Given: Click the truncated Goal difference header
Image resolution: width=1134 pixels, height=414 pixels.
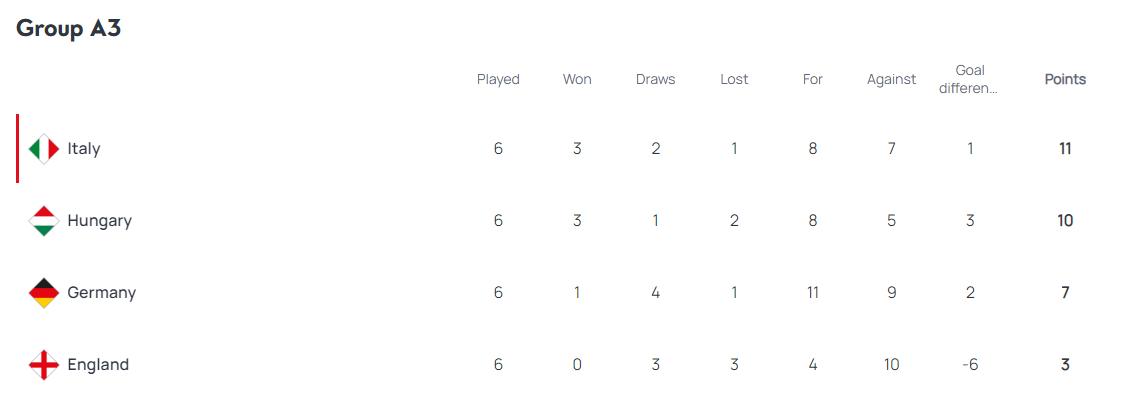Looking at the screenshot, I should point(969,79).
